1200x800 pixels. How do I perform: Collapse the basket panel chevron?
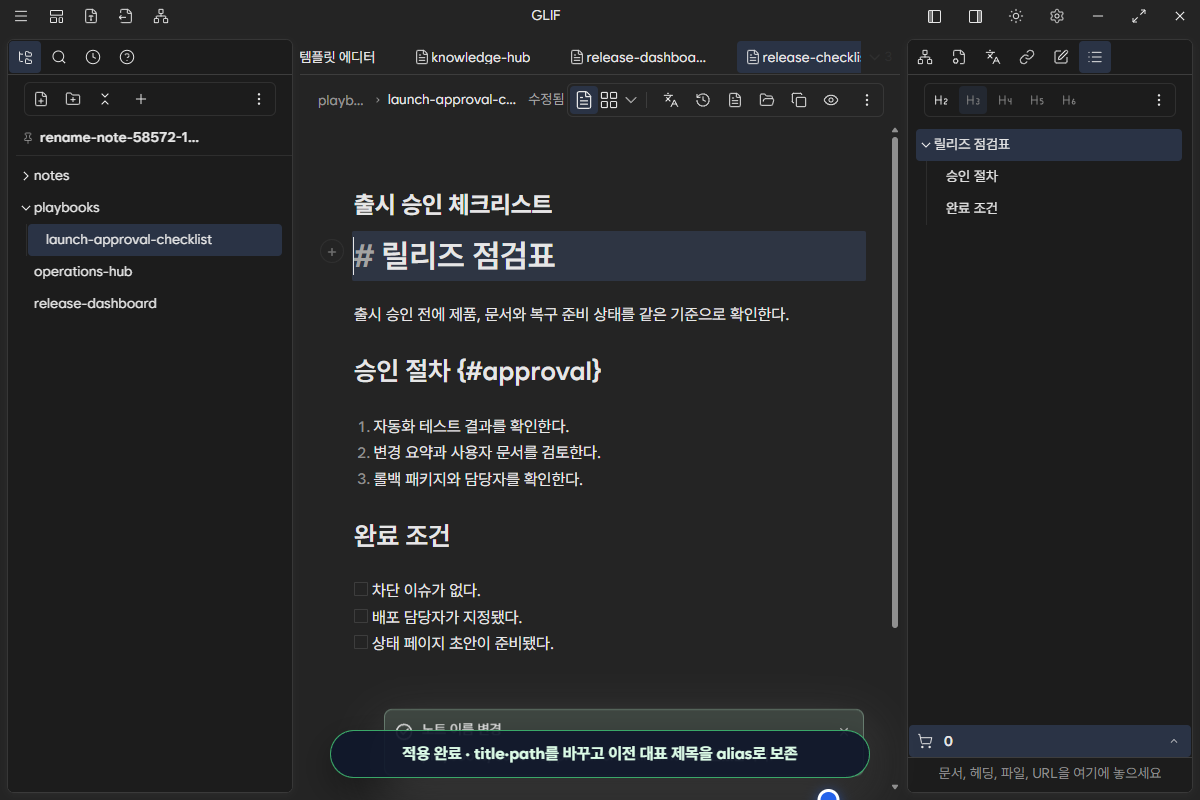click(x=1174, y=741)
